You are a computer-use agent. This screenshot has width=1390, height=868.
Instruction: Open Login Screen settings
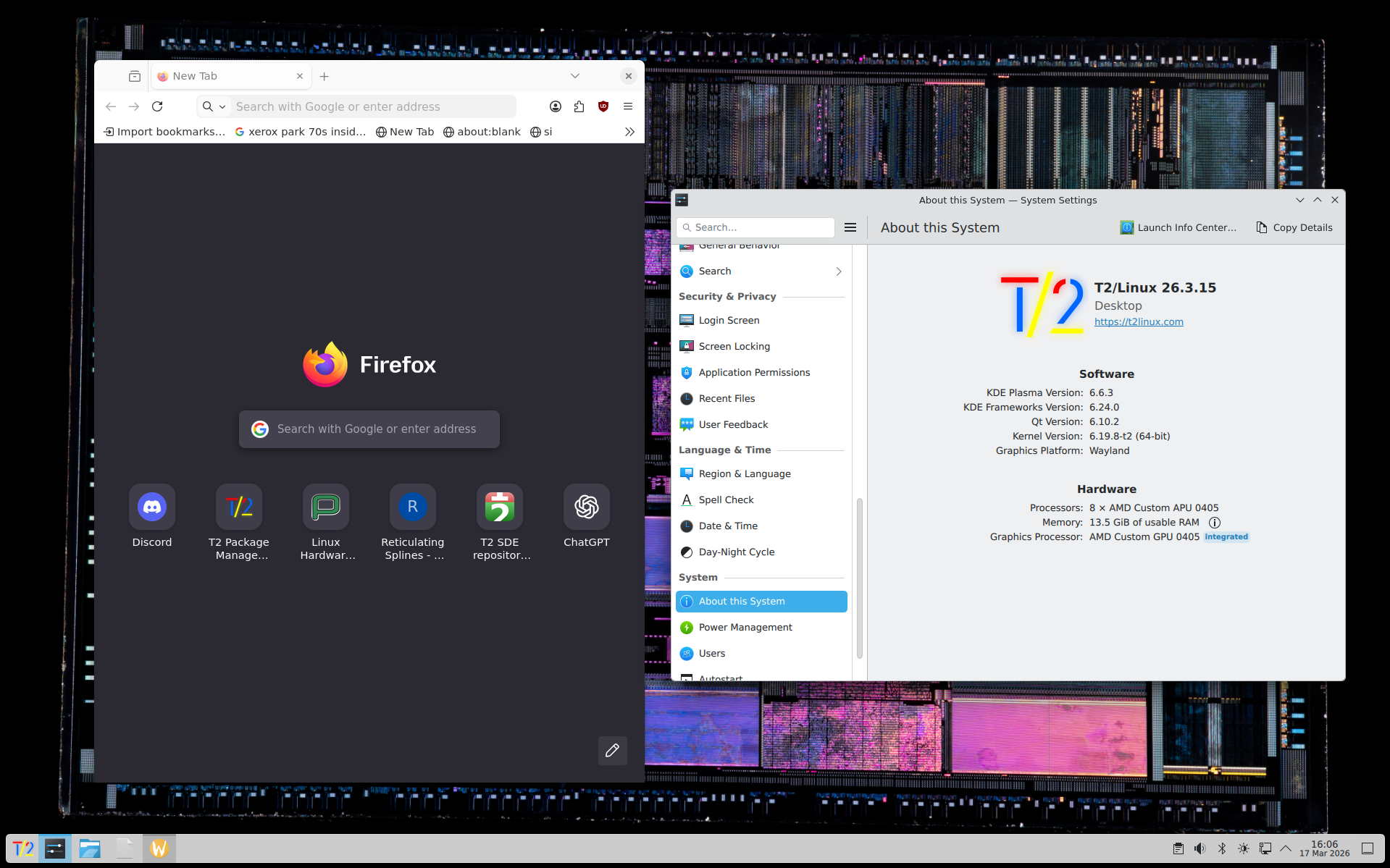[x=761, y=321]
